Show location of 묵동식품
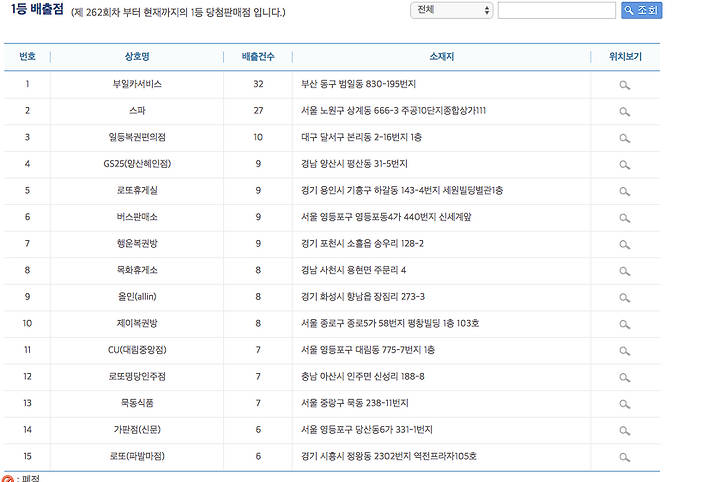The height and width of the screenshot is (482, 720). pos(624,404)
